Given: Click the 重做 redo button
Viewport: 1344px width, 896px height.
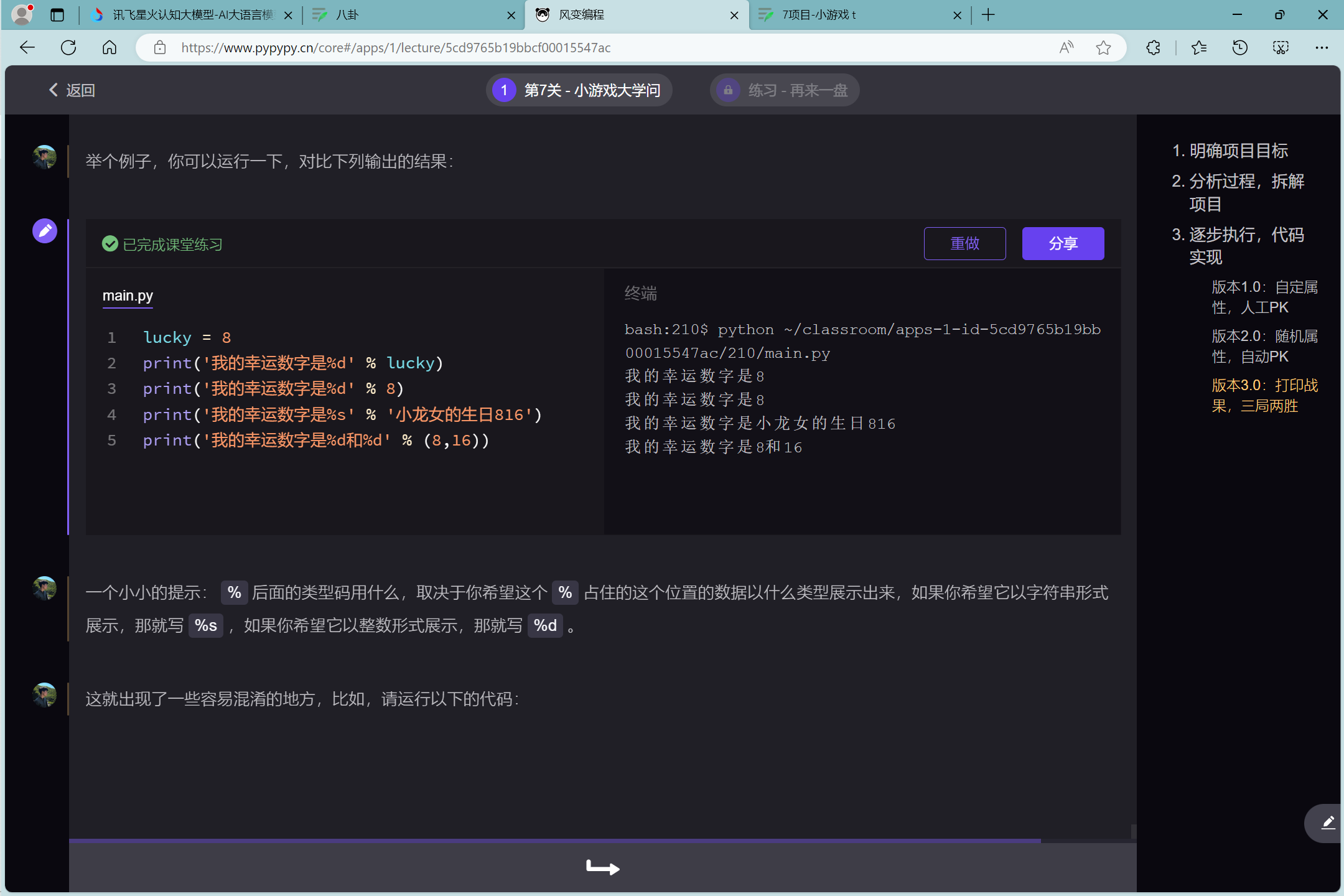Looking at the screenshot, I should [x=964, y=243].
